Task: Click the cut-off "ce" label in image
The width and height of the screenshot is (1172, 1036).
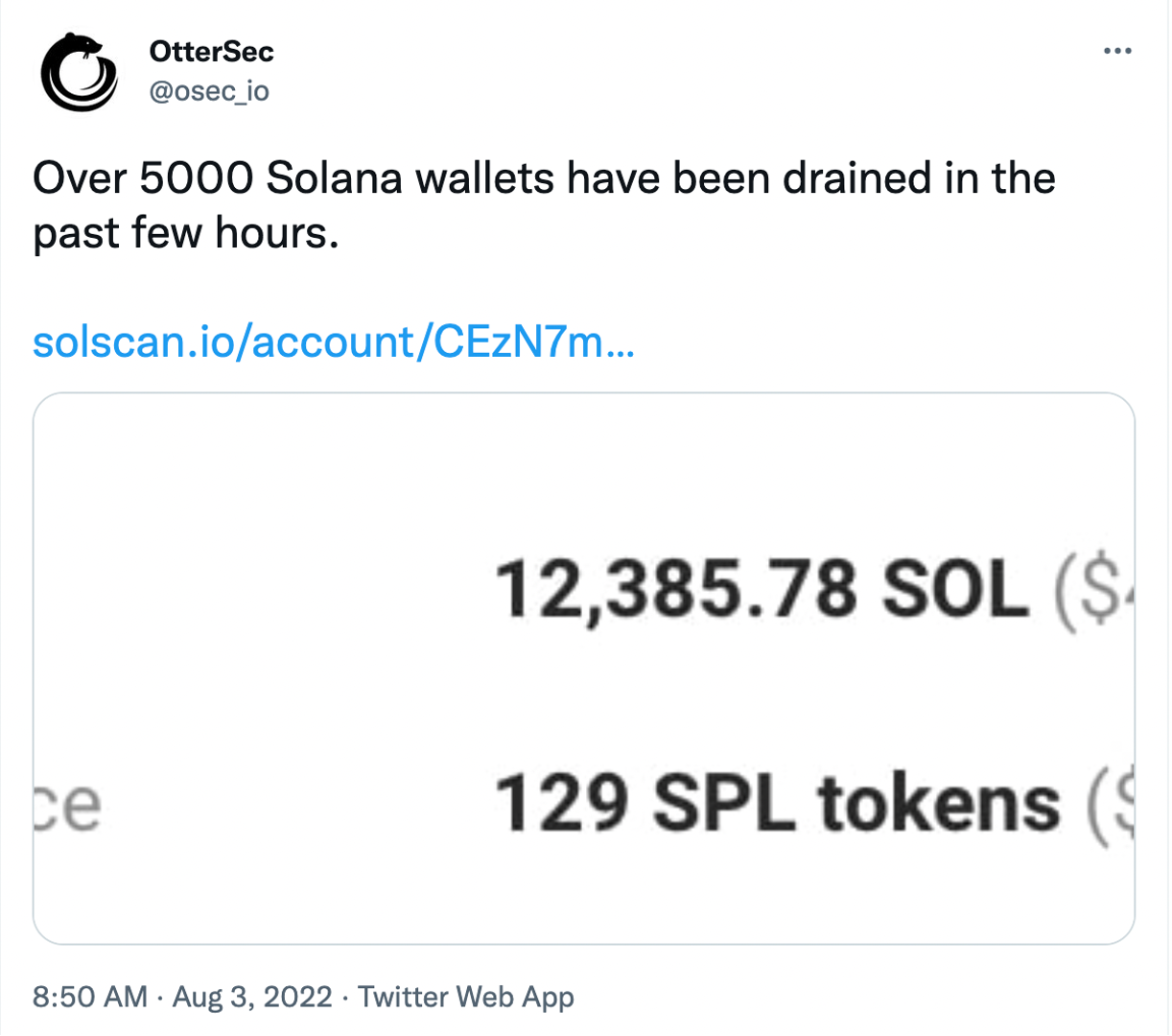Action: coord(69,808)
